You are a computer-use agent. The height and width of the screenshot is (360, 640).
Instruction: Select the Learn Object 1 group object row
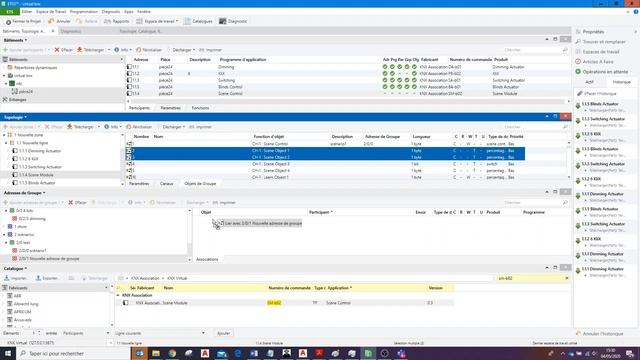click(x=325, y=177)
